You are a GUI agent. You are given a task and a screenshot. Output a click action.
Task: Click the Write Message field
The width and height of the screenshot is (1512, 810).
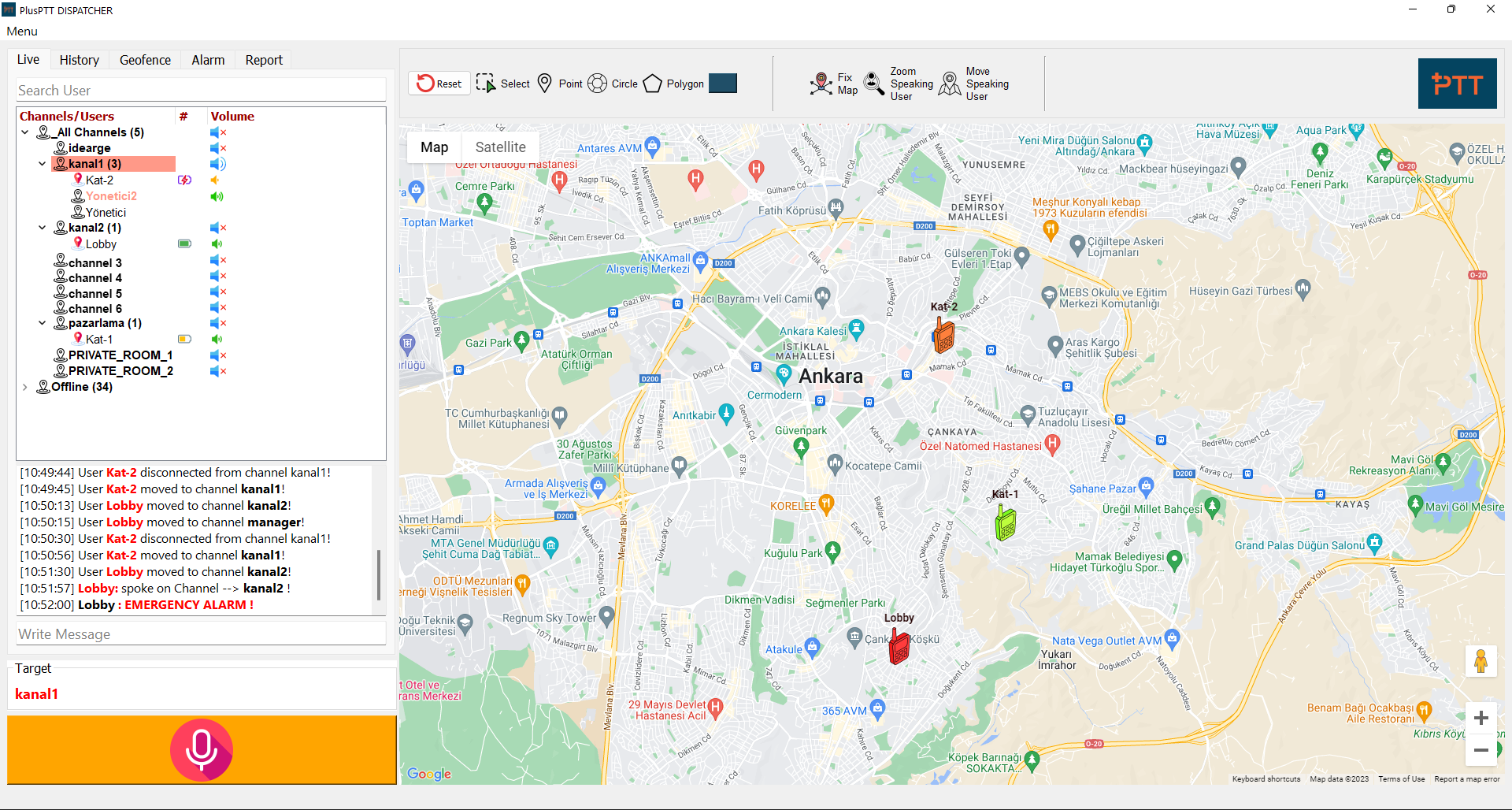click(202, 634)
